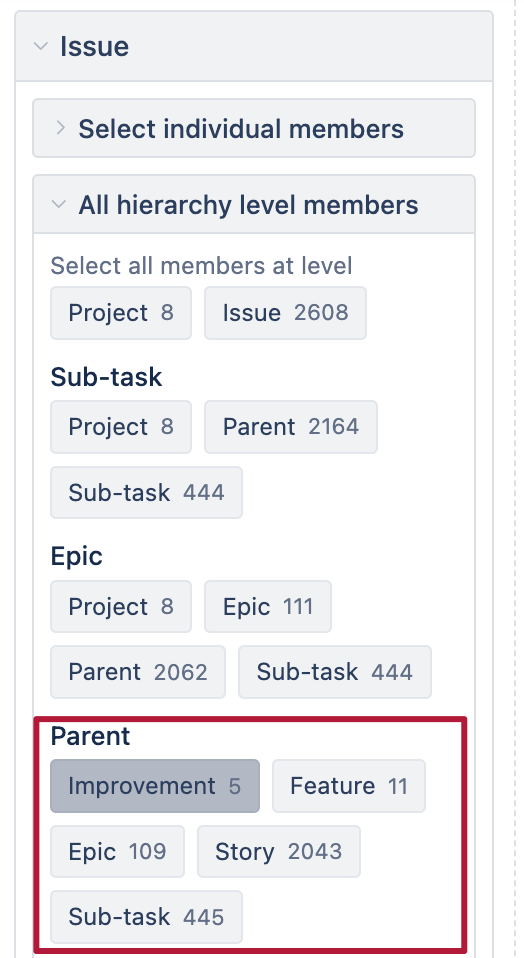Select Project 8 under Select all members
This screenshot has height=958, width=524.
point(121,313)
